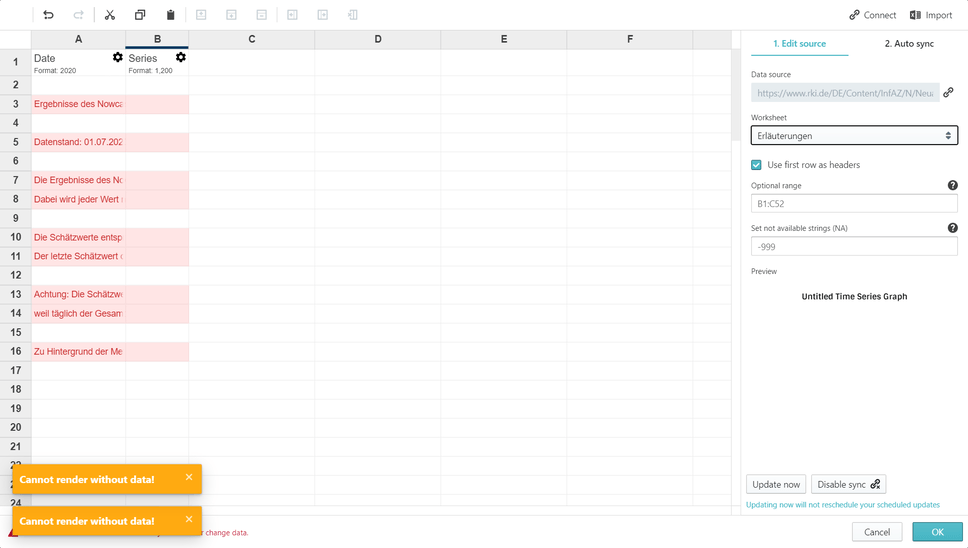Click the Optional range input field
The width and height of the screenshot is (968, 548).
point(854,204)
